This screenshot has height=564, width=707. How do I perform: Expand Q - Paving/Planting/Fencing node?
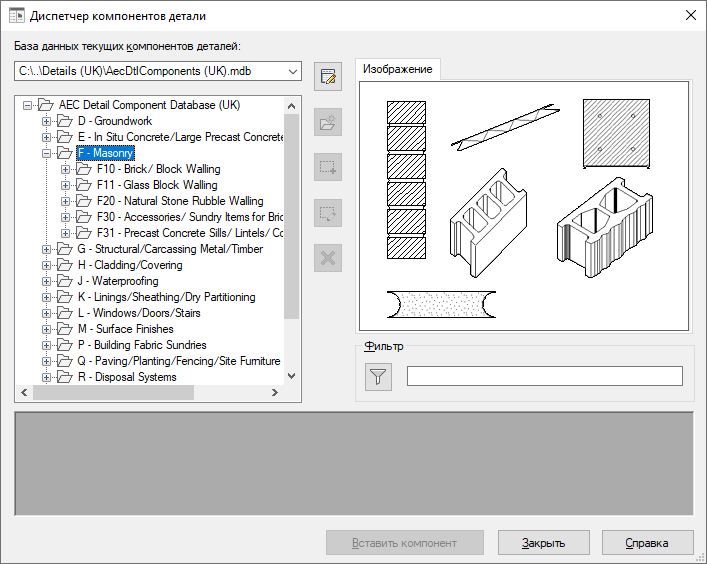click(46, 362)
